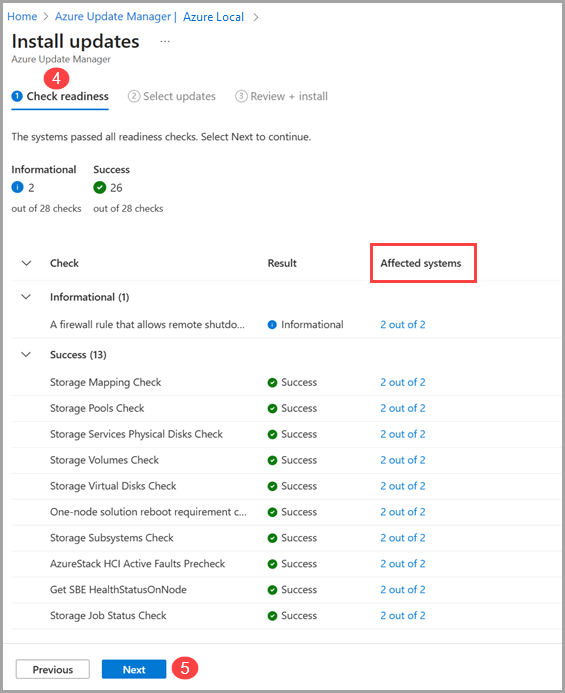Click the blue Informational count icon
The image size is (565, 693).
point(17,187)
